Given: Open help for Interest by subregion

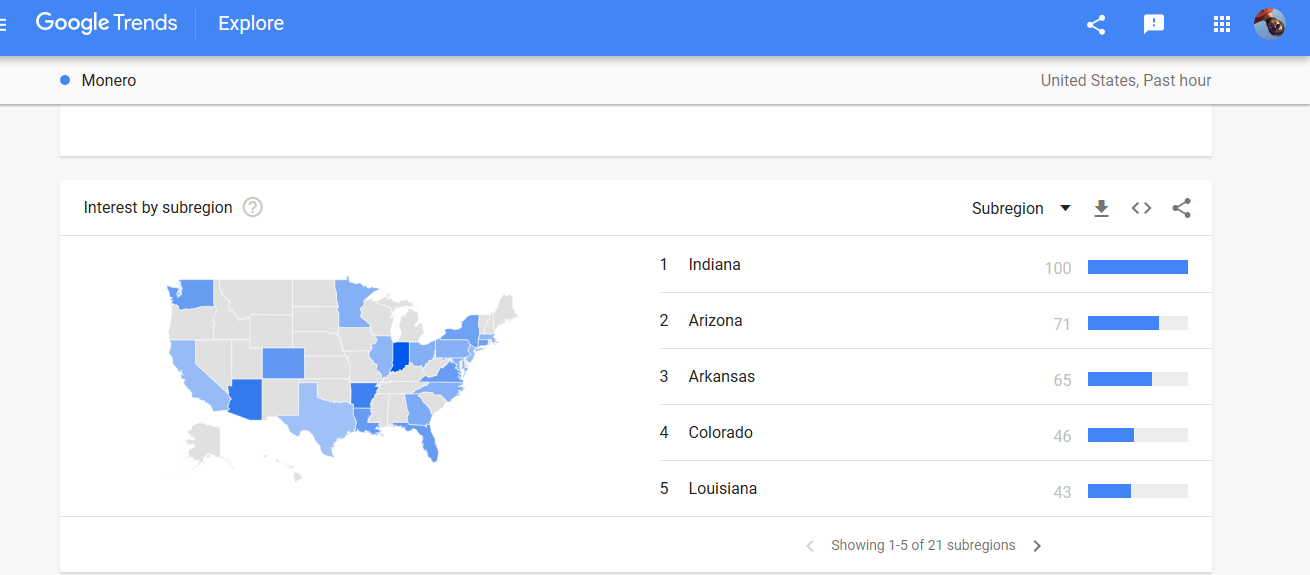Looking at the screenshot, I should [x=253, y=208].
